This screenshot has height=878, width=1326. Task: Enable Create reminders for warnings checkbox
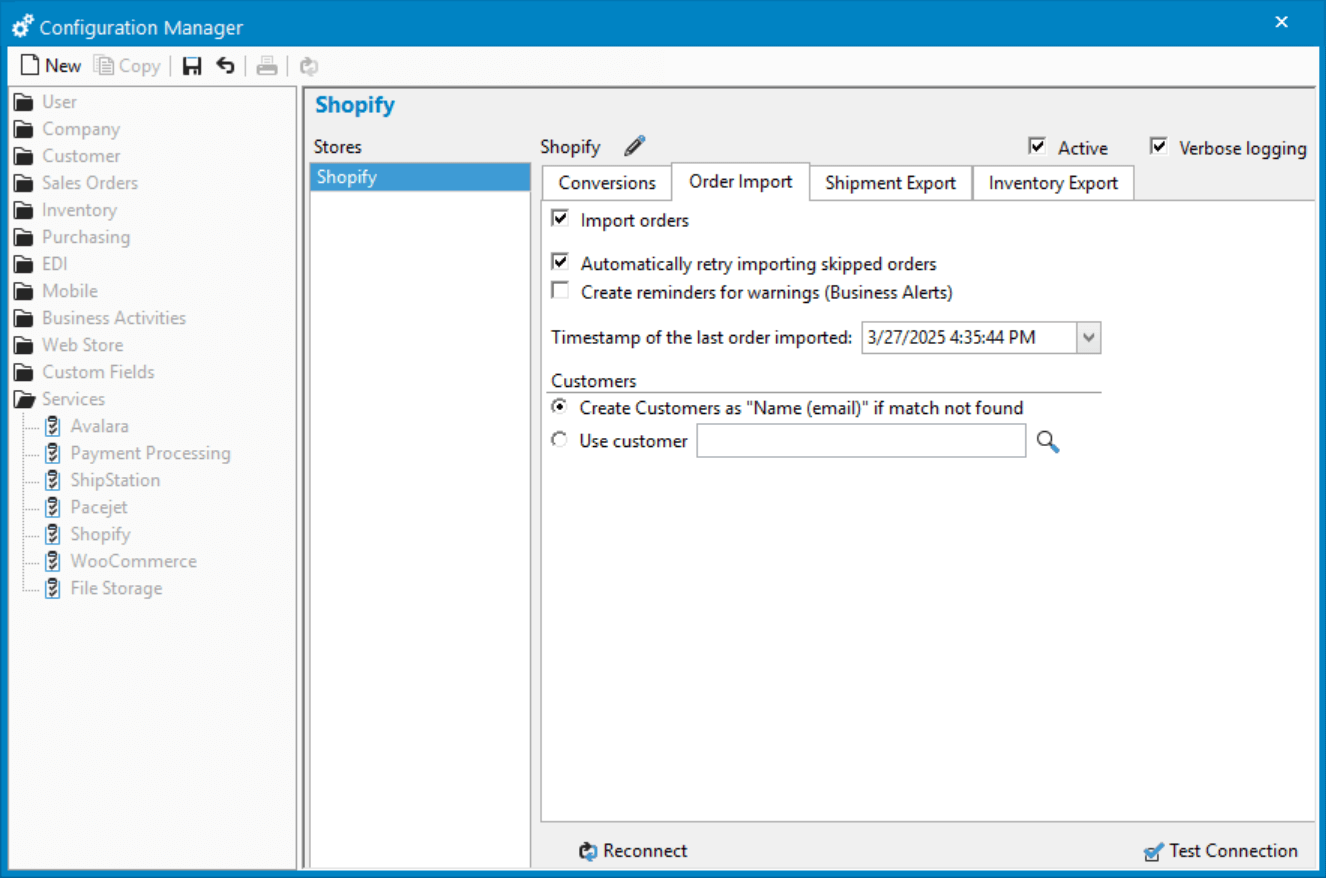tap(560, 291)
